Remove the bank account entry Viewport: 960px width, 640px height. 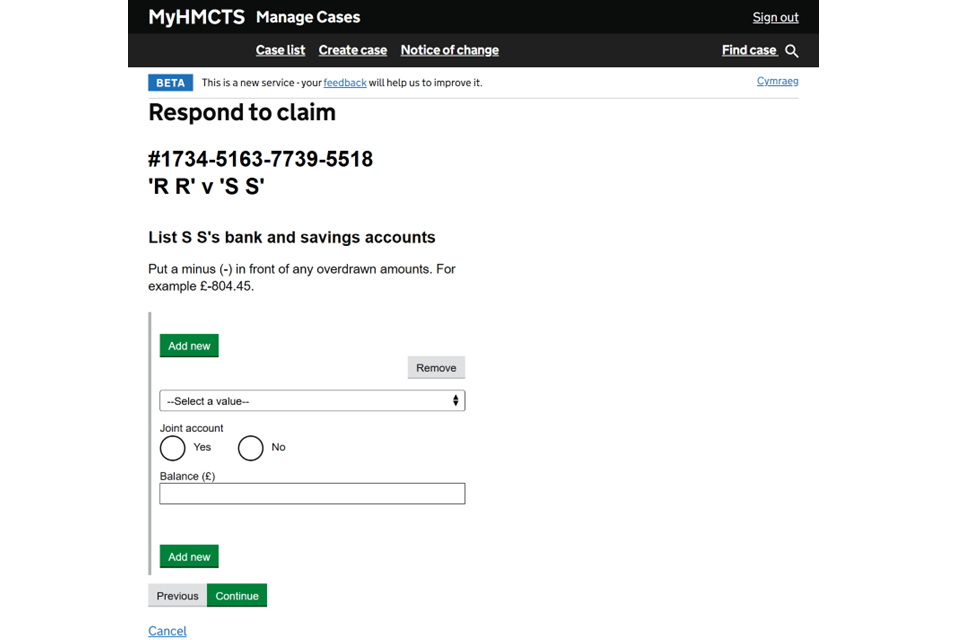(x=436, y=368)
